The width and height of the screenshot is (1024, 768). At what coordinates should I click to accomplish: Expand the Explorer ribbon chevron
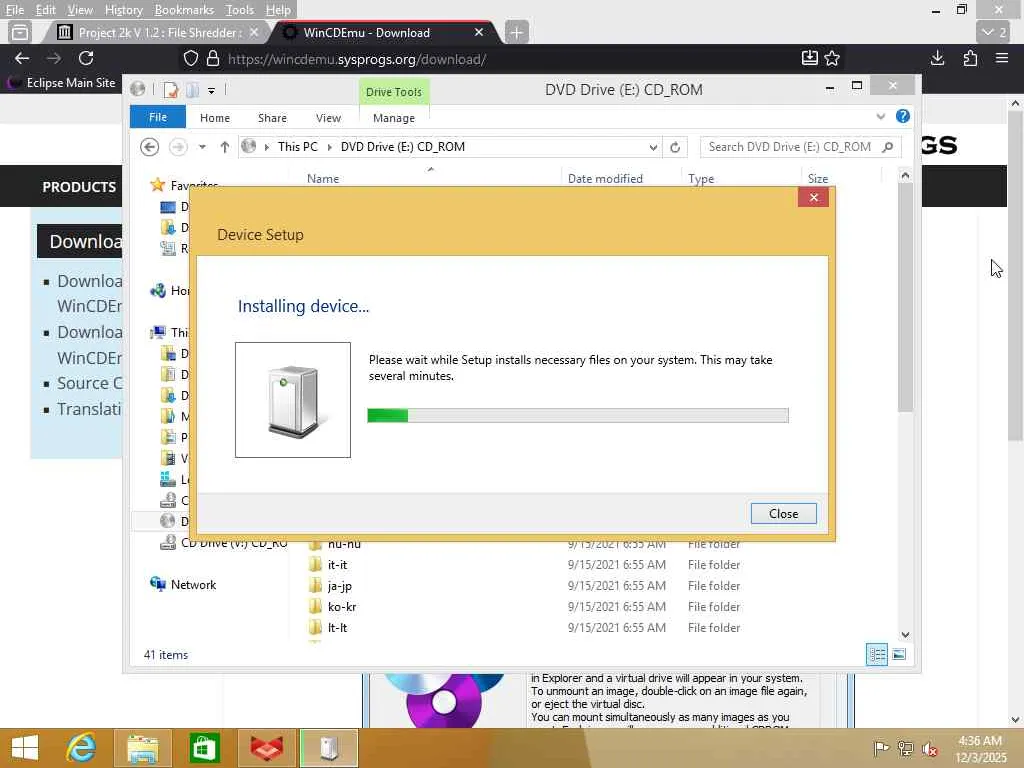pos(881,117)
